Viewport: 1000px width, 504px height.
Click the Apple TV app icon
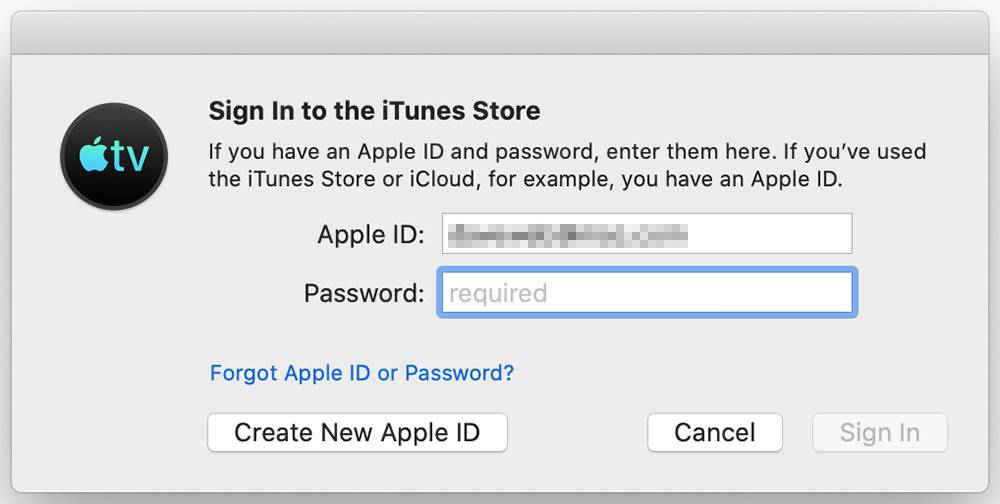click(x=114, y=156)
